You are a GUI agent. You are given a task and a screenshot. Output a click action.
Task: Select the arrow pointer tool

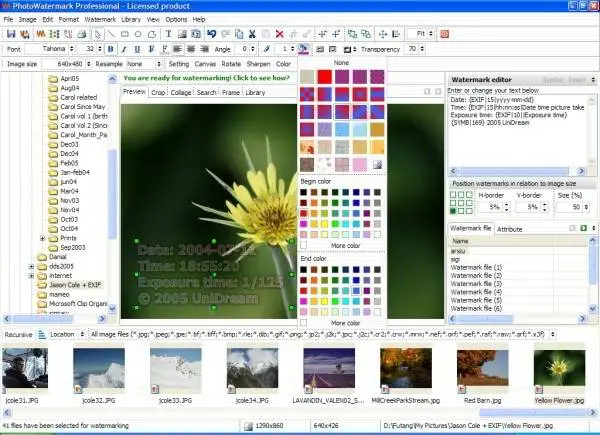point(98,34)
